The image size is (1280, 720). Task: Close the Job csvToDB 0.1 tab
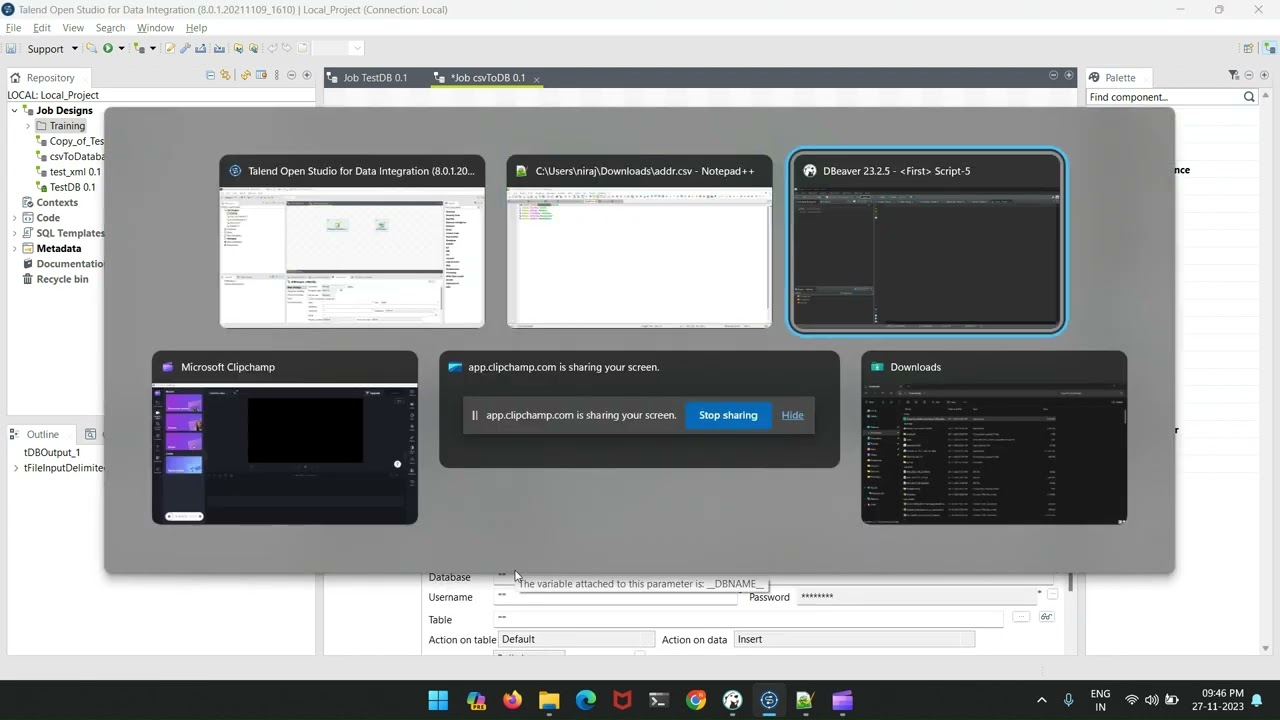point(536,79)
